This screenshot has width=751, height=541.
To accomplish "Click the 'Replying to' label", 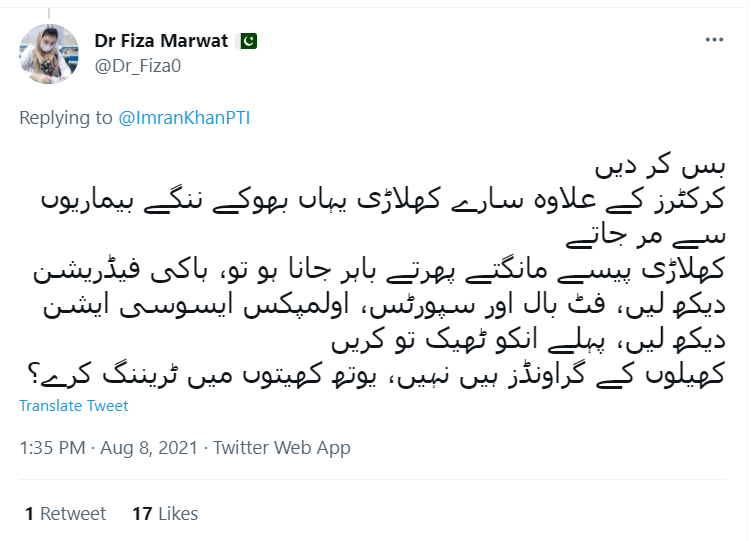I will point(66,117).
